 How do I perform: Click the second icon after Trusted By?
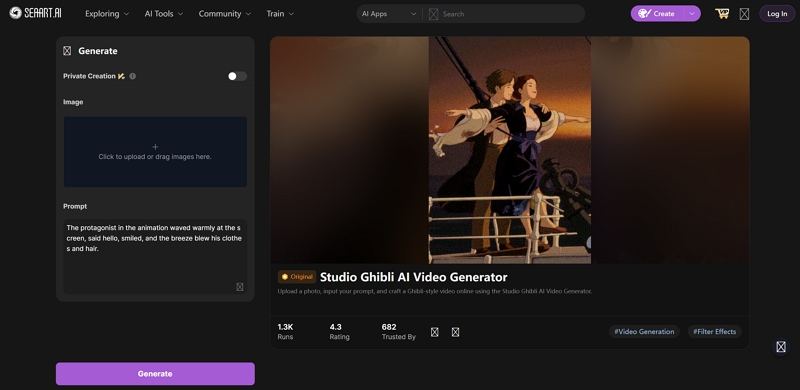coord(456,332)
